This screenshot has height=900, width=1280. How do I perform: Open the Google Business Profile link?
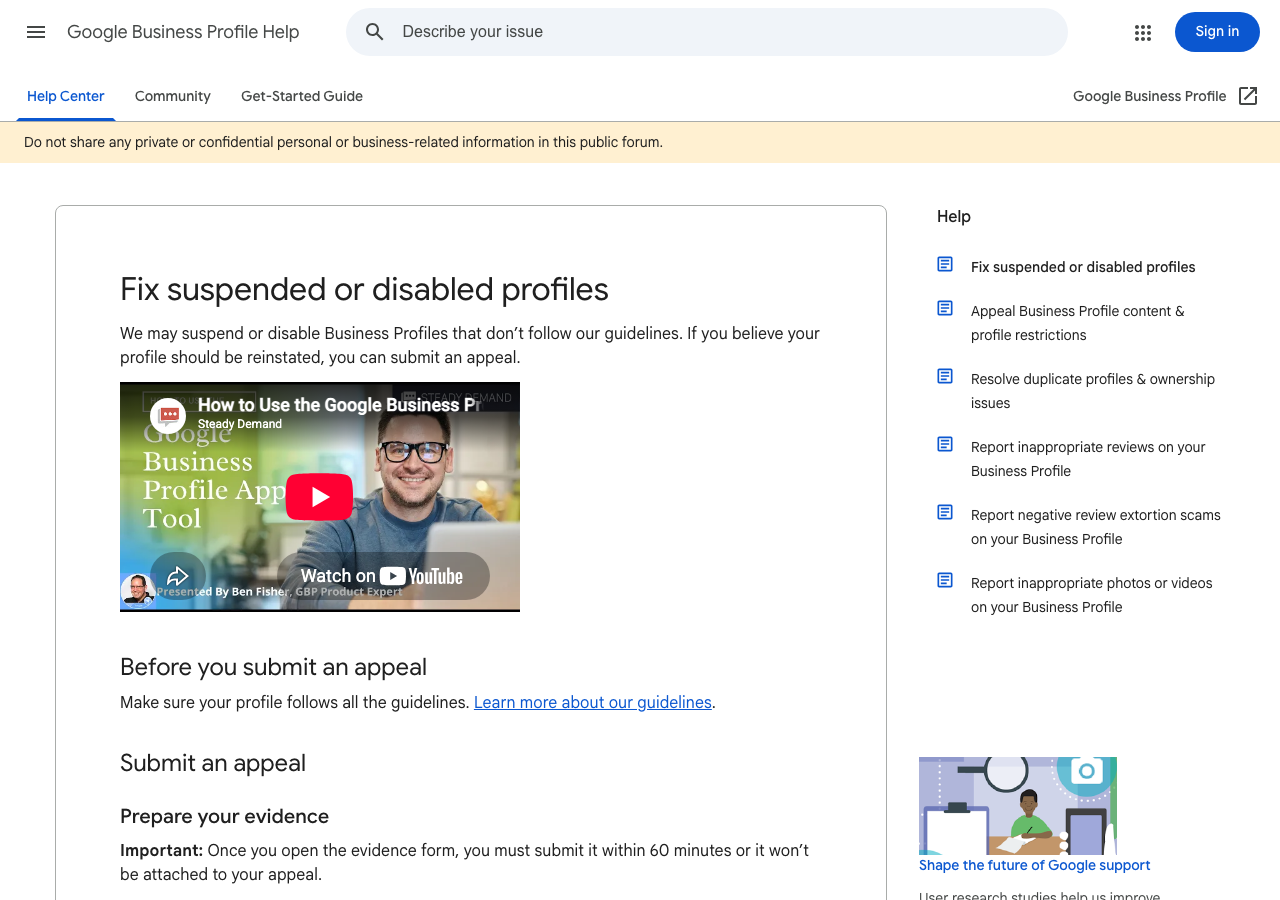point(1149,96)
